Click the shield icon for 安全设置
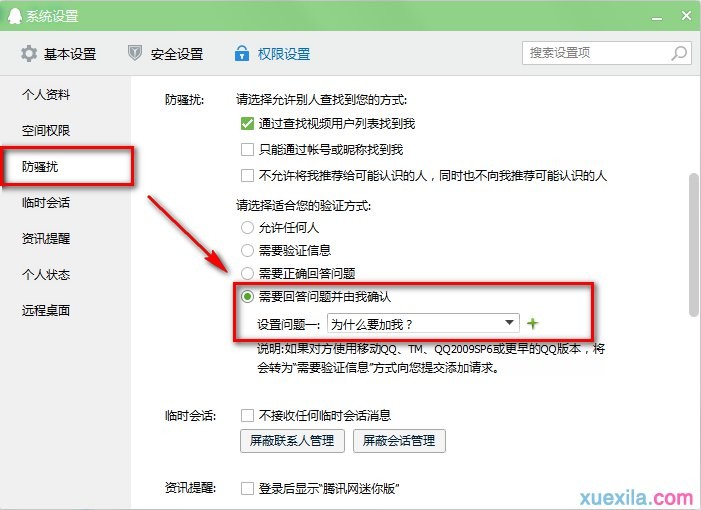Image resolution: width=701 pixels, height=510 pixels. 135,53
